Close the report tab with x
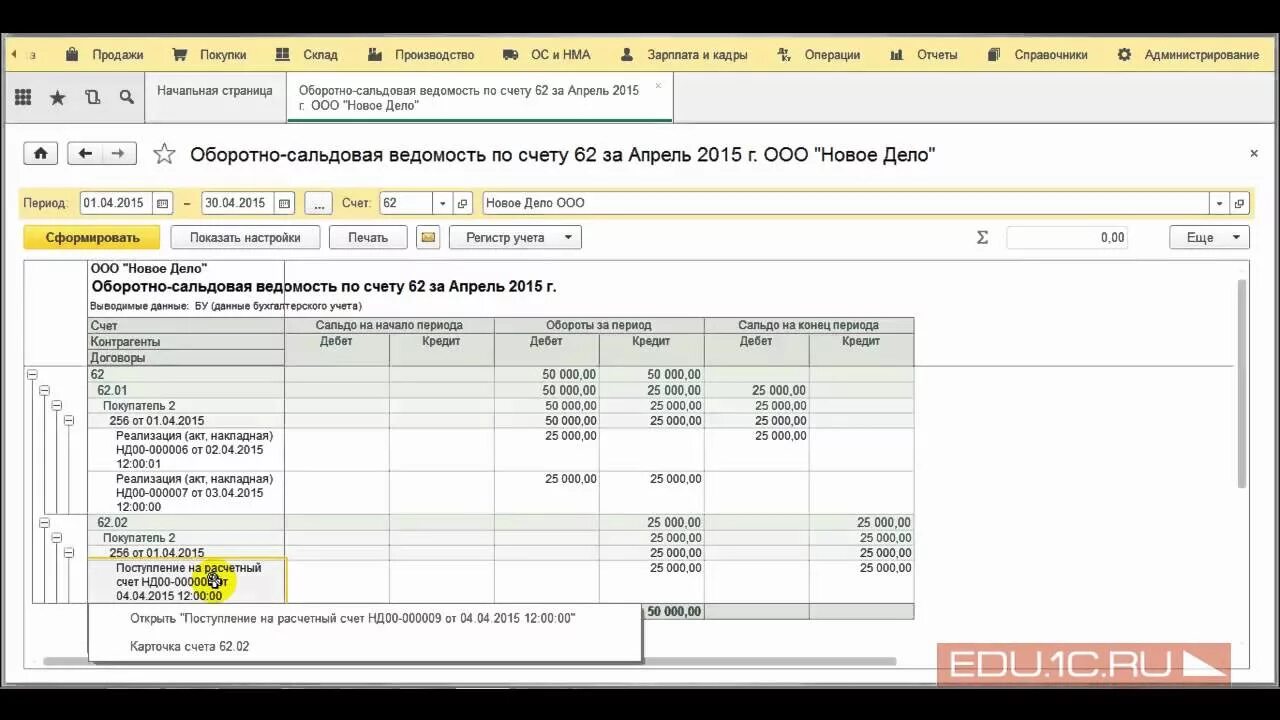Viewport: 1280px width, 720px height. [x=658, y=86]
